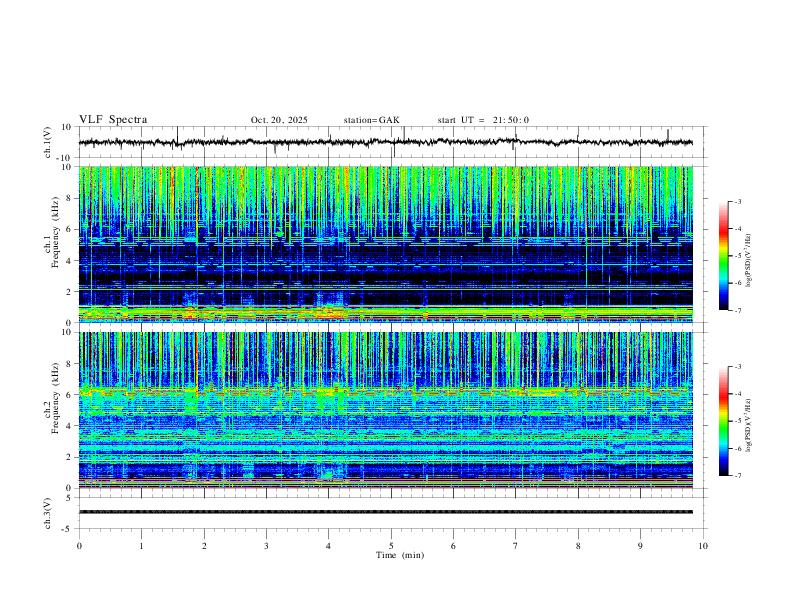Image resolution: width=792 pixels, height=612 pixels.
Task: Click the "ch.3(V)" axis label
Action: click(48, 513)
